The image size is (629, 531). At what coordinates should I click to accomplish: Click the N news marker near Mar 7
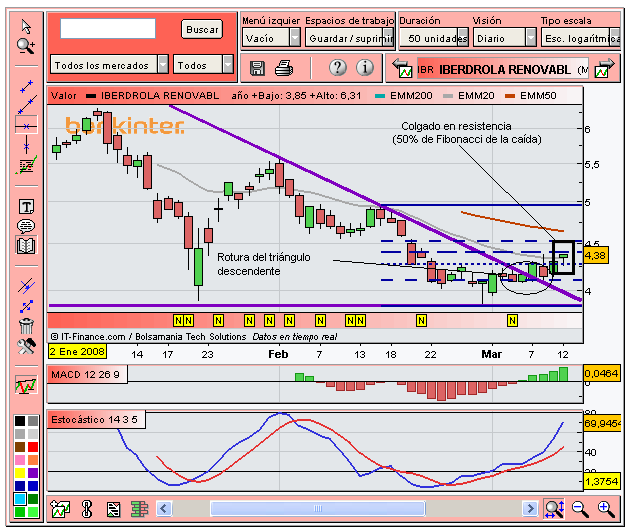pos(512,320)
